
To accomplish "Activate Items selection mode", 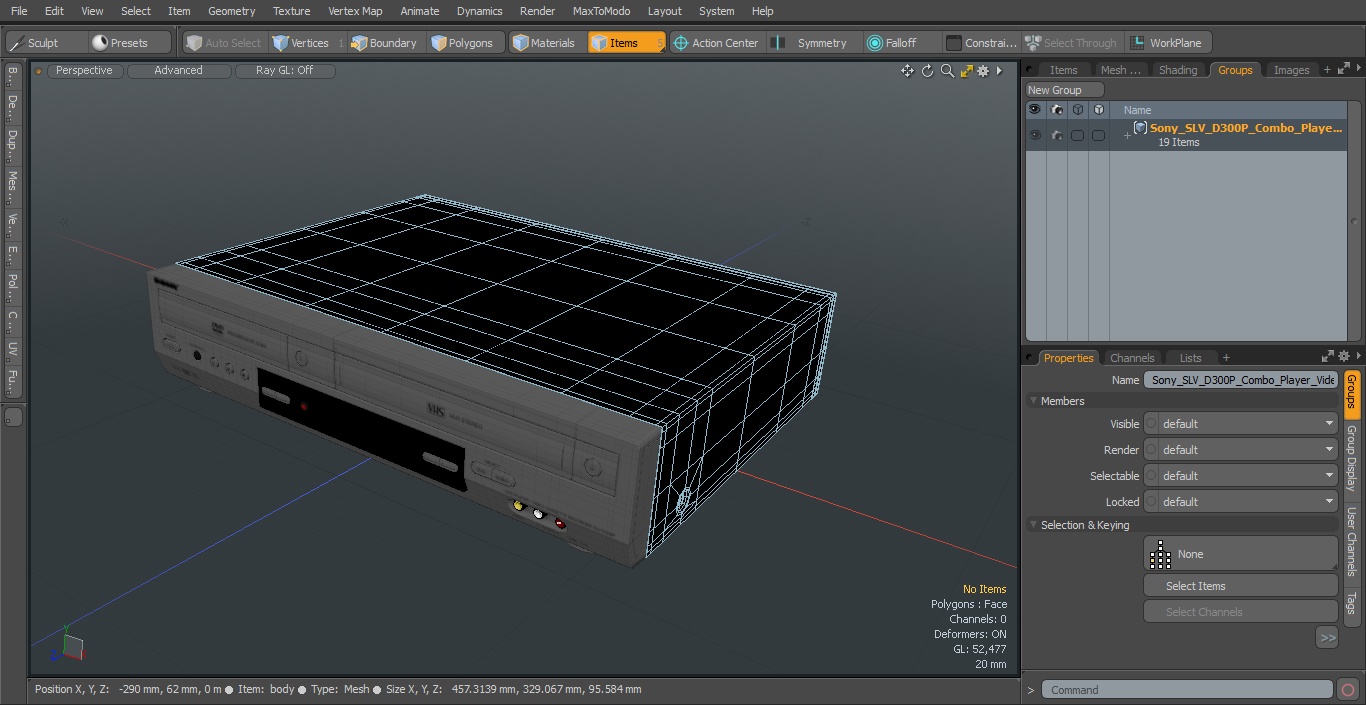I will [x=625, y=43].
